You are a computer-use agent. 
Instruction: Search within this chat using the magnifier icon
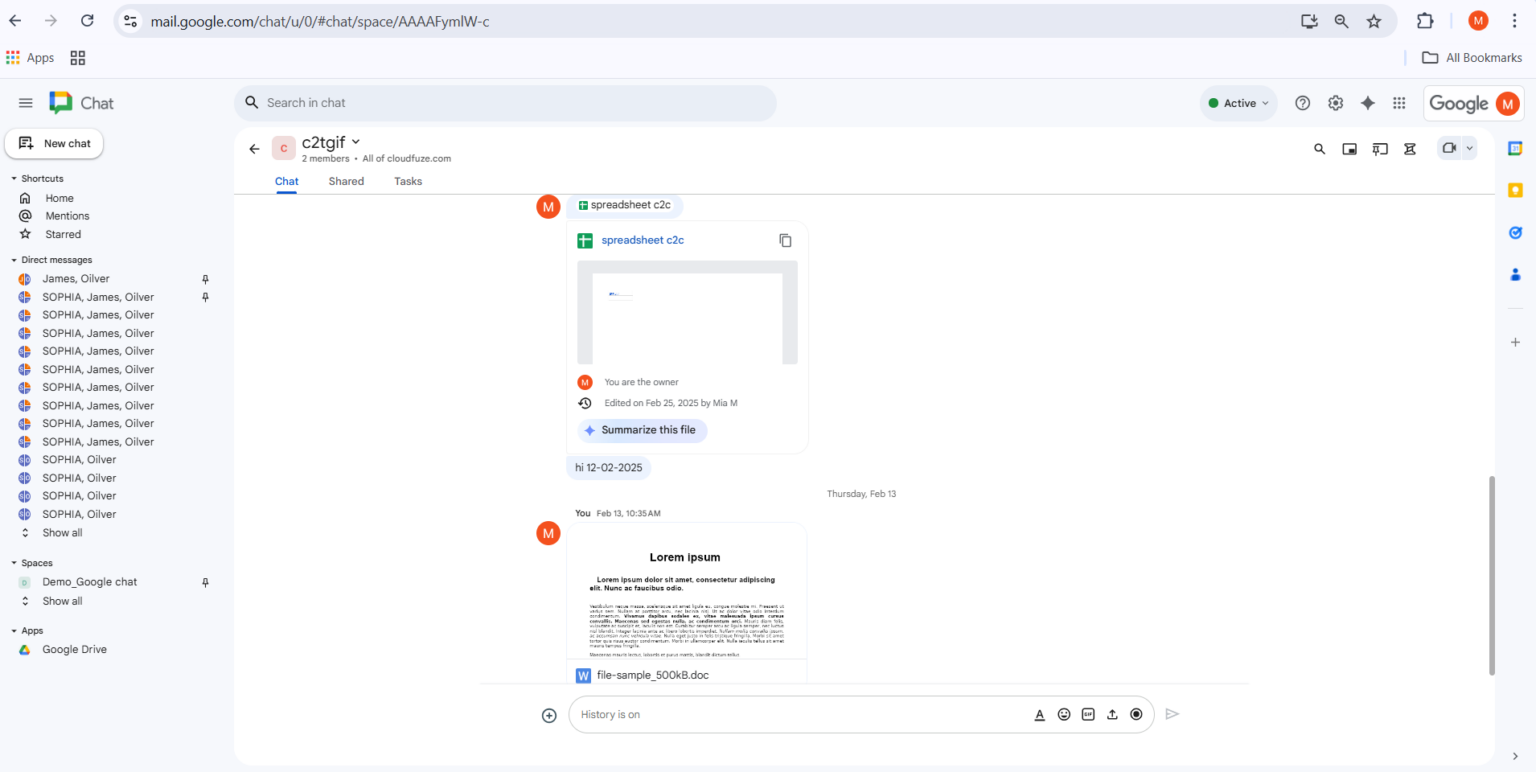[x=1320, y=148]
